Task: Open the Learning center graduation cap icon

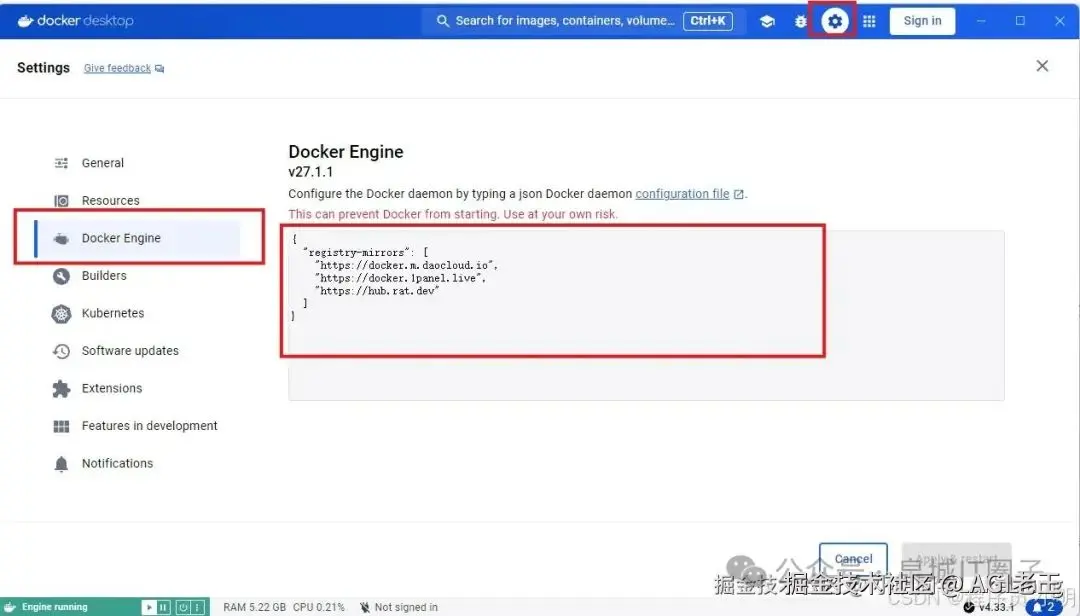Action: point(767,21)
